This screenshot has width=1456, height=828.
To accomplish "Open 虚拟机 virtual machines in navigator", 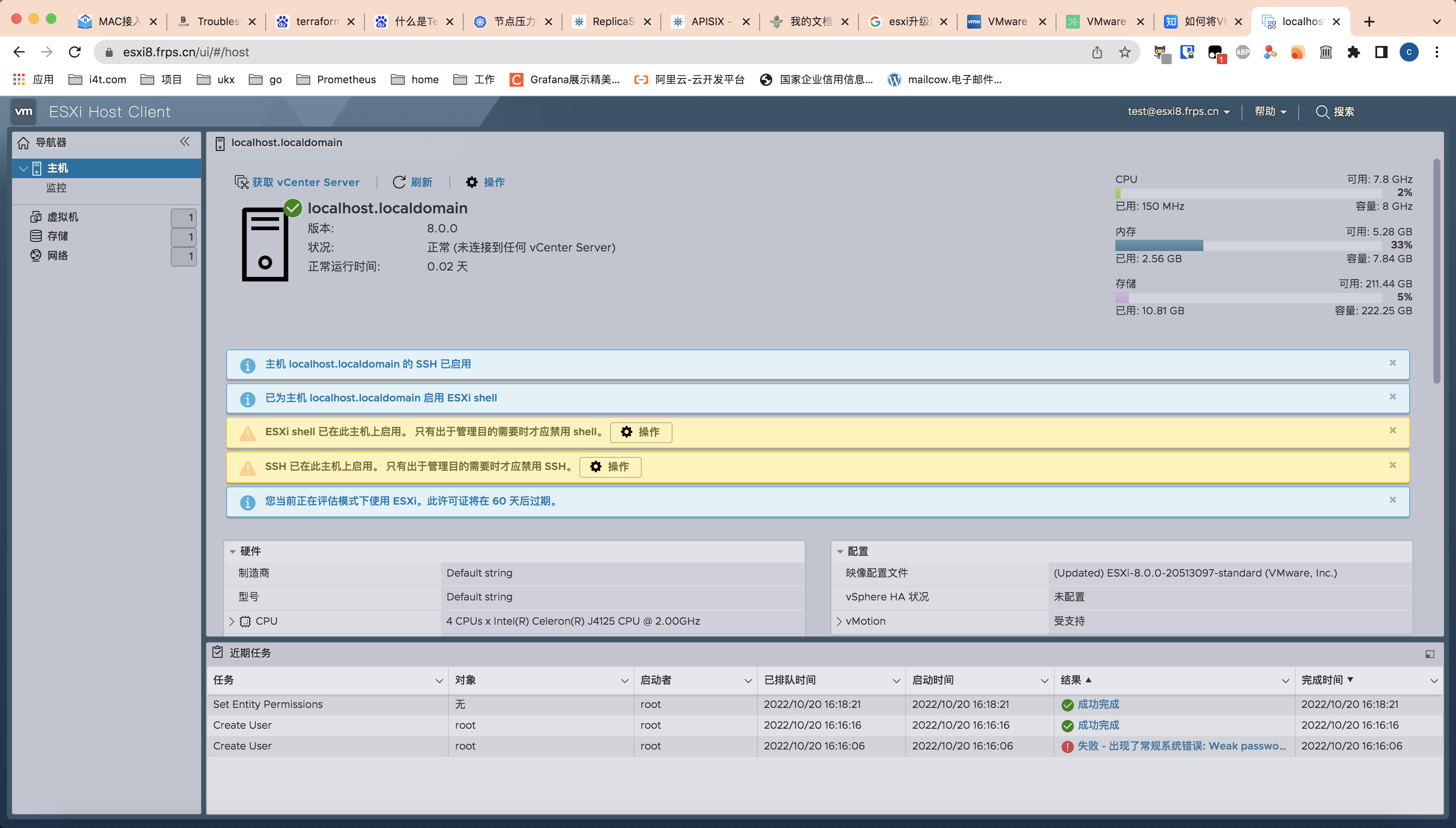I will click(62, 217).
